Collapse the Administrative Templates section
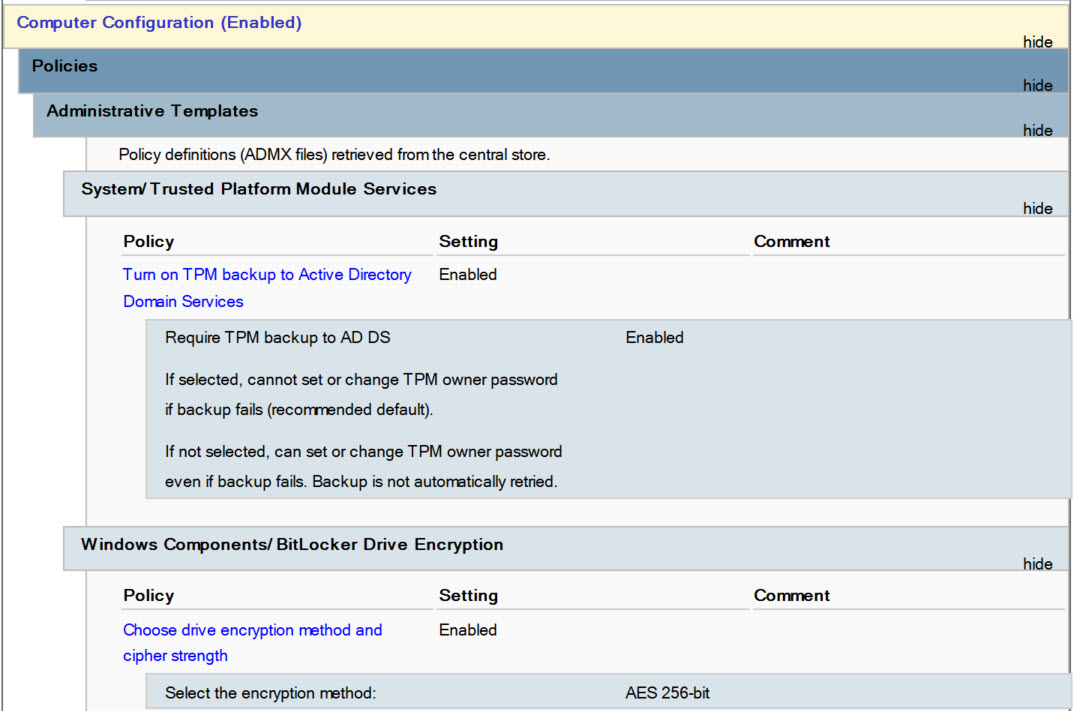This screenshot has height=711, width=1073. (x=1037, y=130)
